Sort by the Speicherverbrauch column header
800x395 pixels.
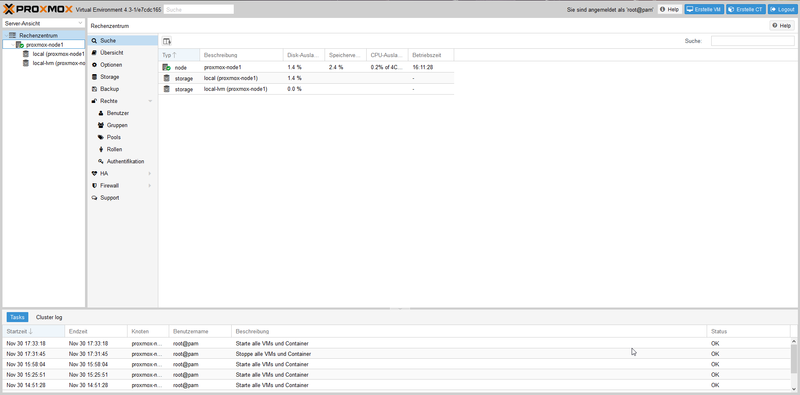(345, 55)
